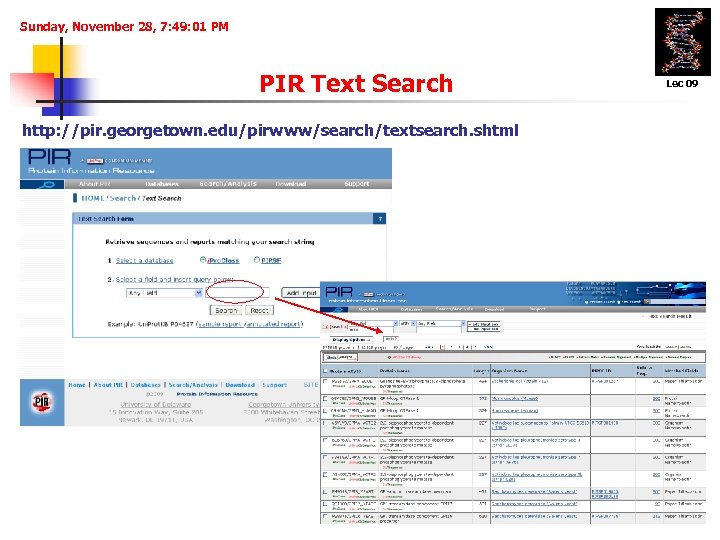Viewport: 720px width, 540px height.
Task: Open About PIR in the Text Search page's menu
Action: coord(95,184)
